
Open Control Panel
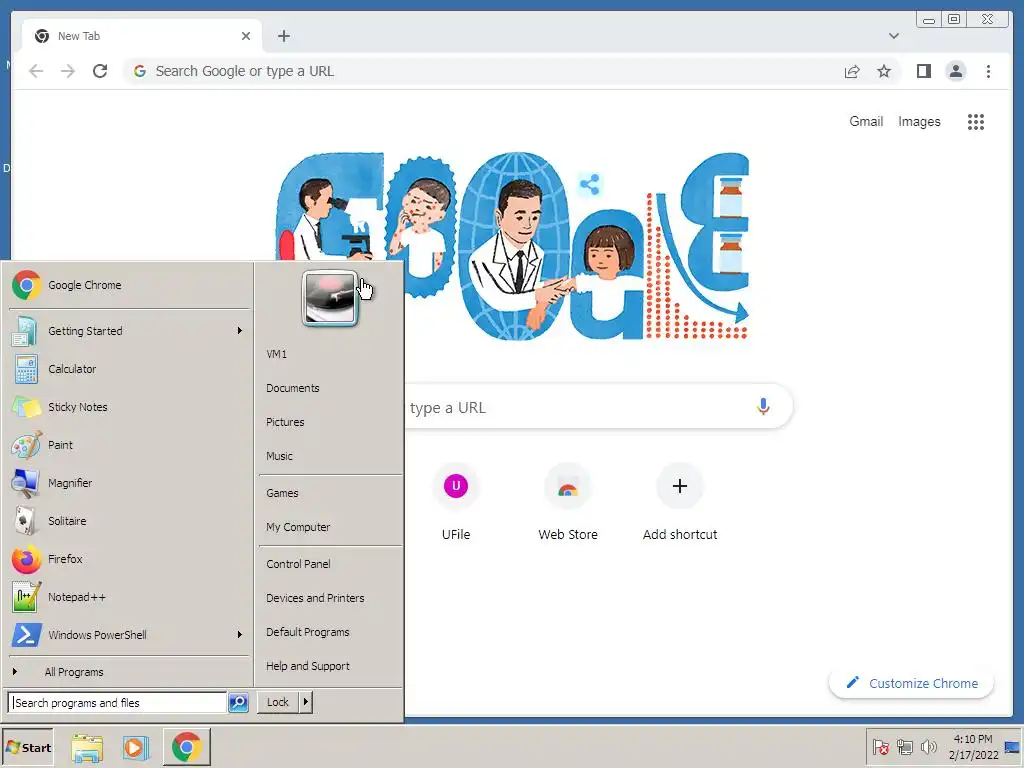pyautogui.click(x=330, y=564)
